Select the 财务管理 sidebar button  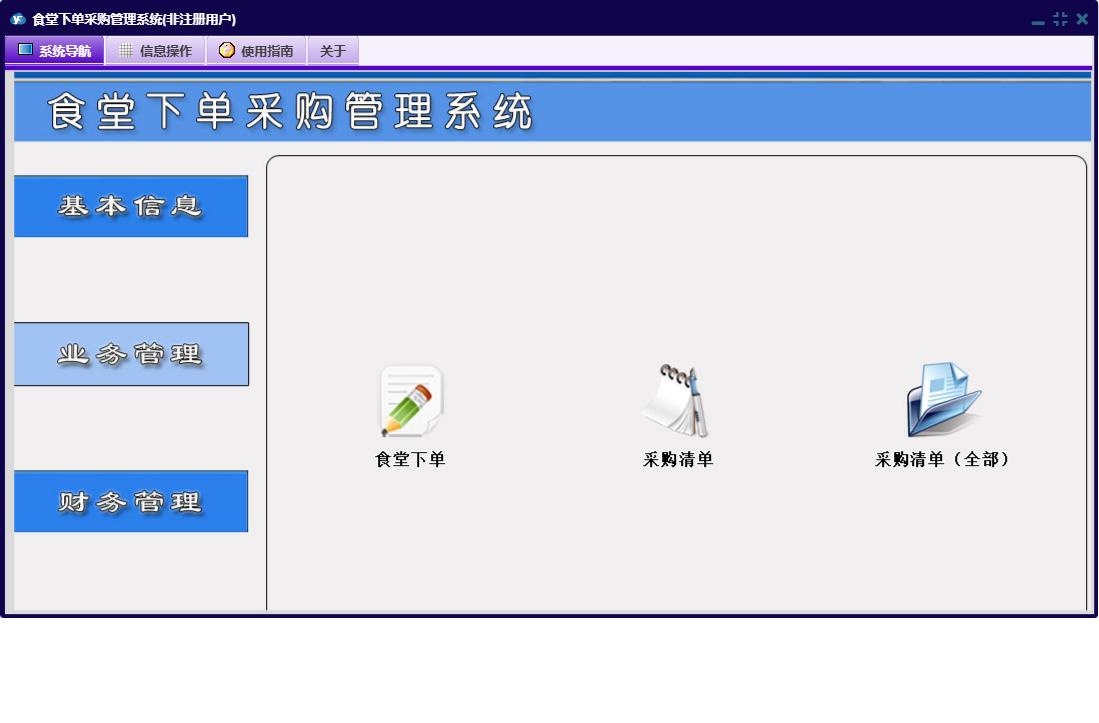pos(131,501)
